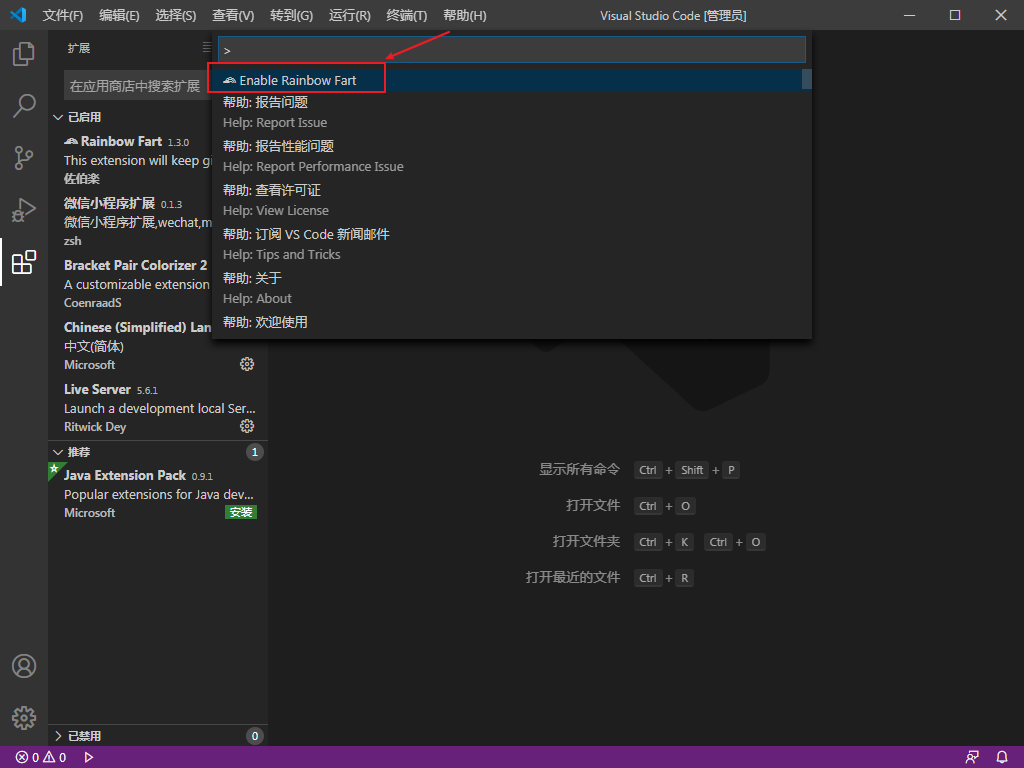Open the Live Server extension entry

[x=157, y=408]
